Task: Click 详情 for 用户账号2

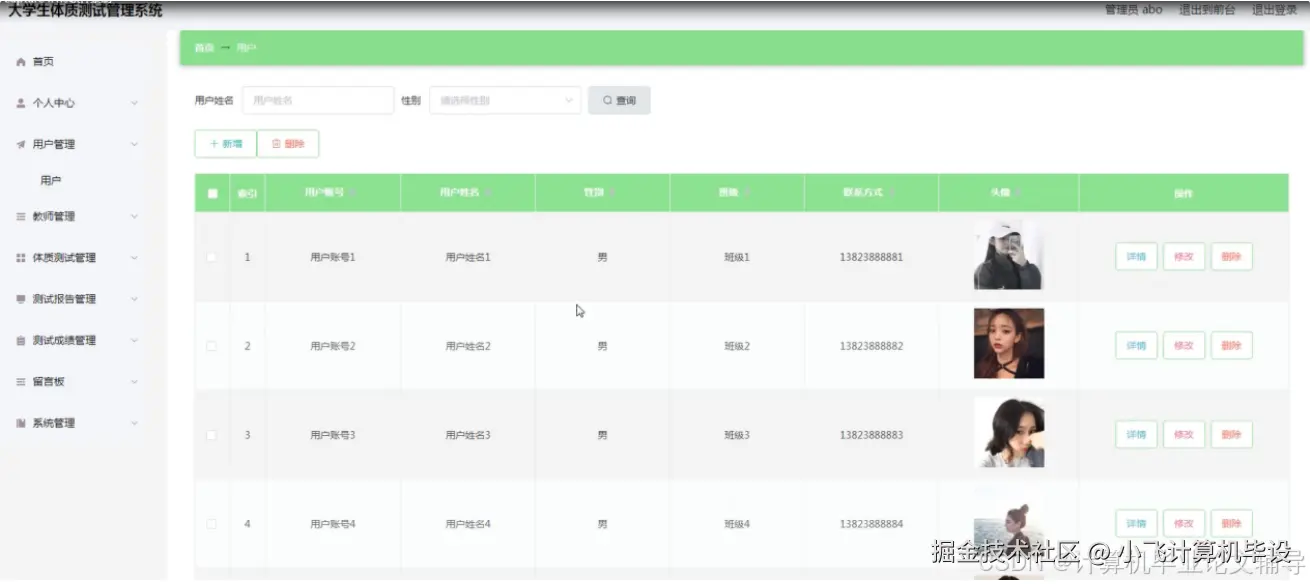Action: pos(1136,346)
